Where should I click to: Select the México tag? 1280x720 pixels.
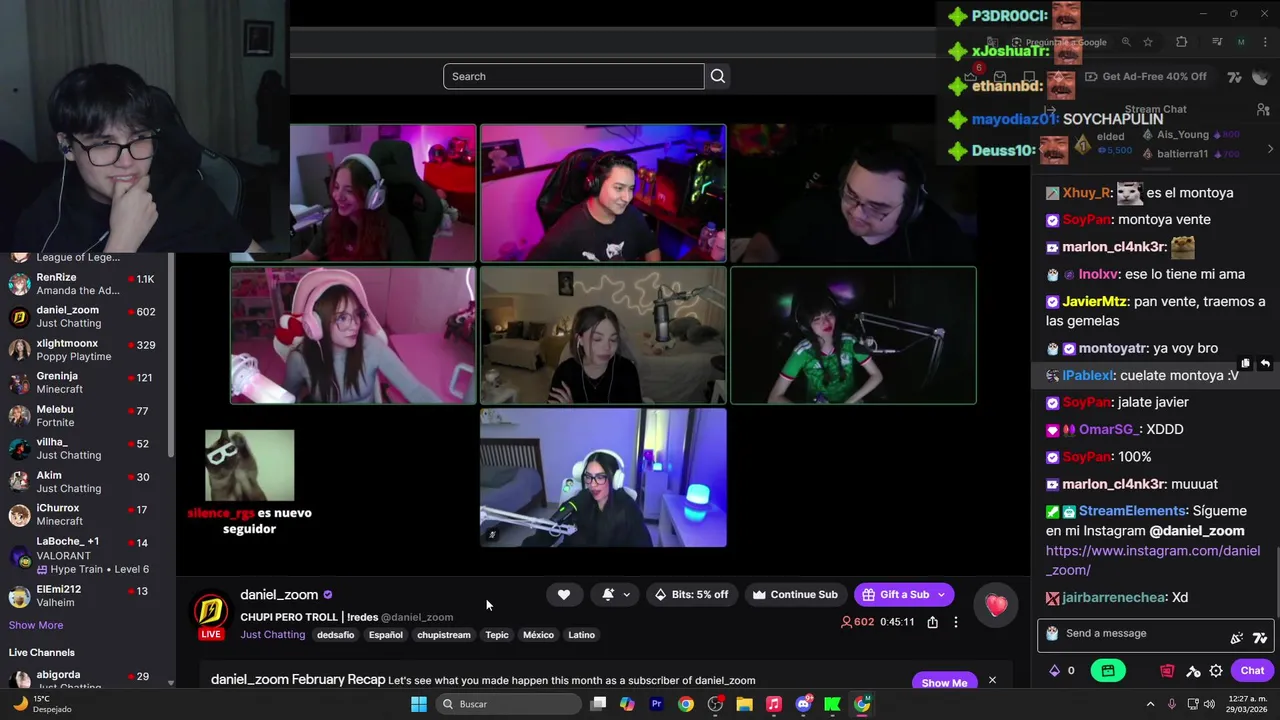point(538,635)
